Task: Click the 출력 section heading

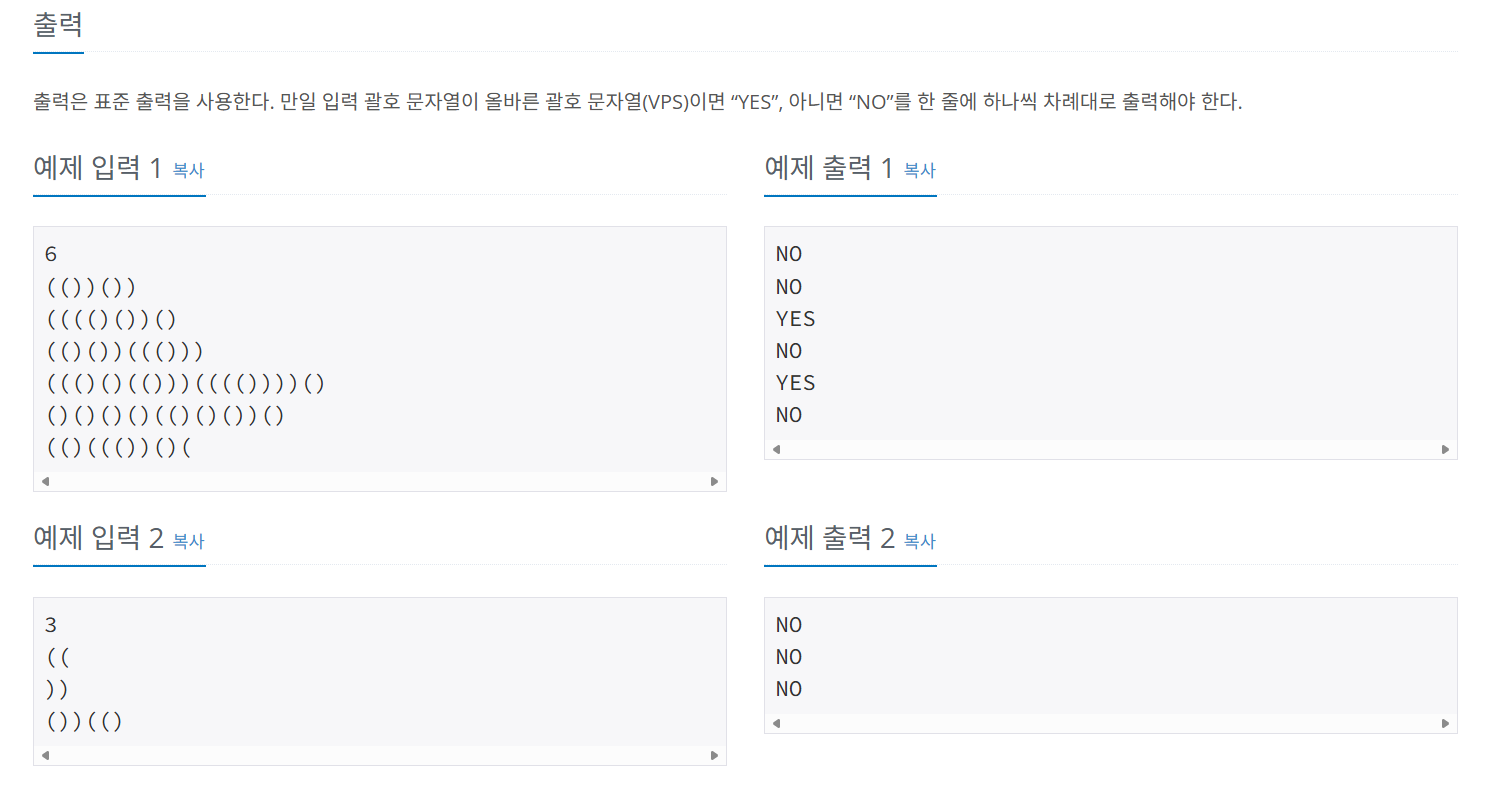Action: [x=58, y=23]
